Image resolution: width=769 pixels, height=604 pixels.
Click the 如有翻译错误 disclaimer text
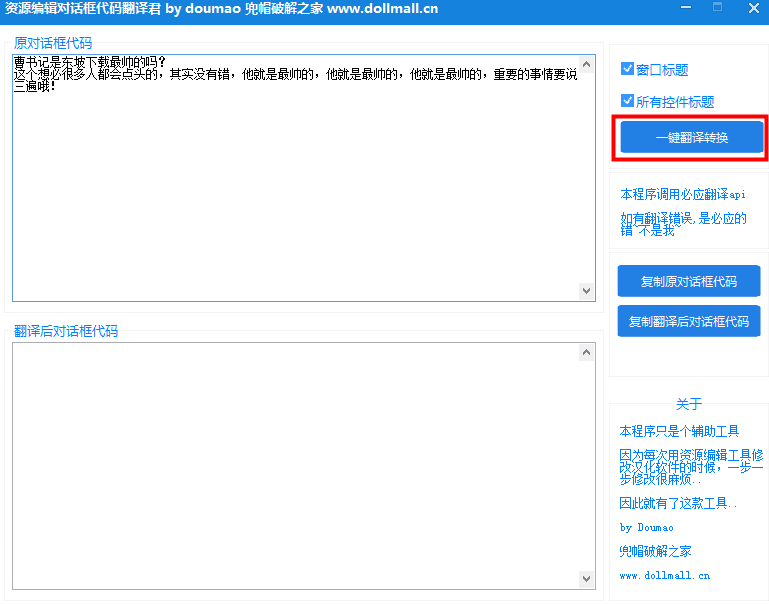(683, 224)
